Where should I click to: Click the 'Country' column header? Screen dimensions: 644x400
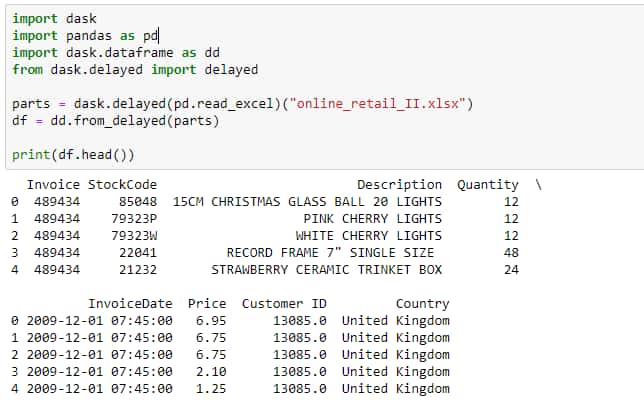click(x=422, y=303)
